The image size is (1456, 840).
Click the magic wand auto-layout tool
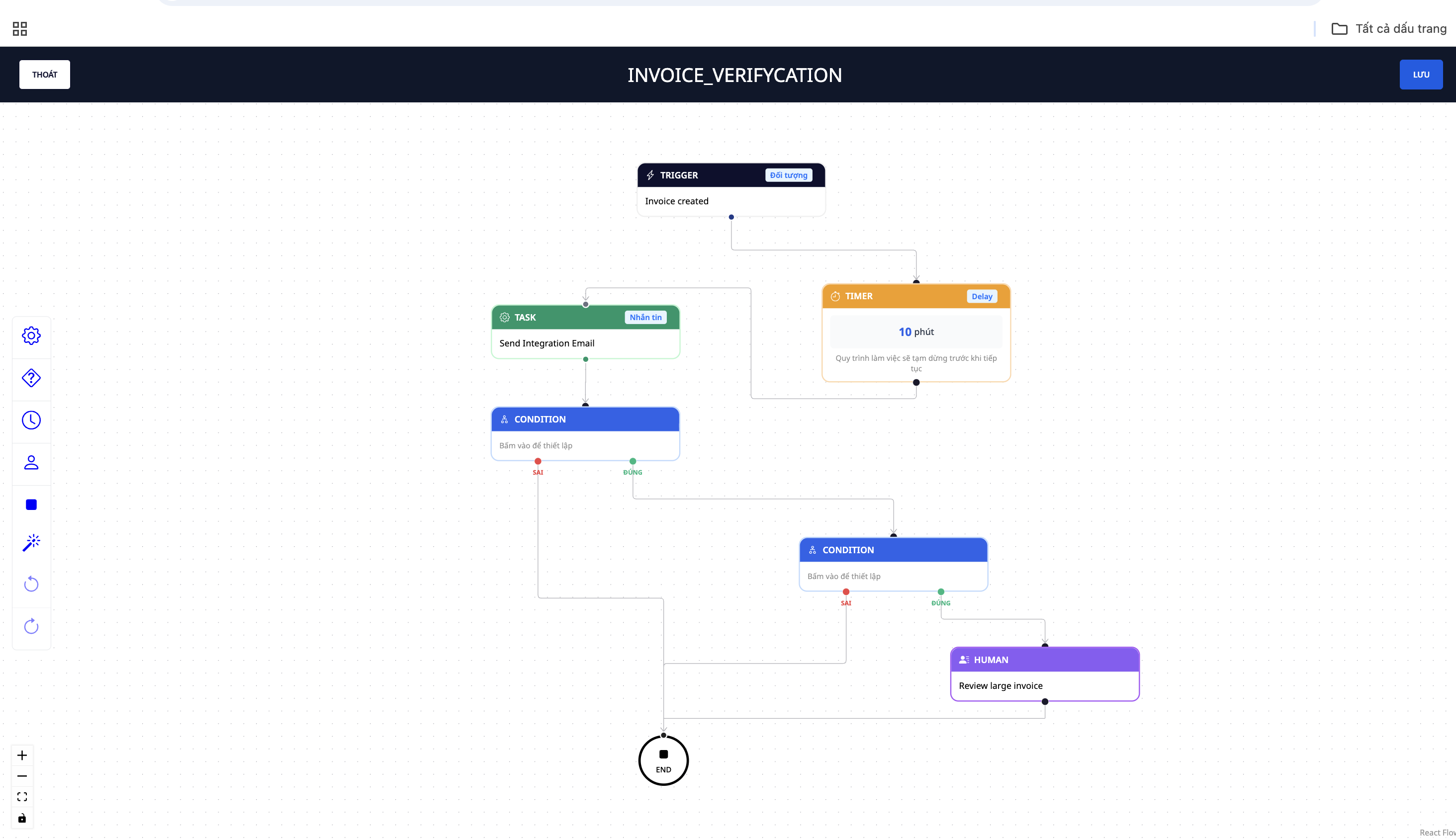coord(31,542)
